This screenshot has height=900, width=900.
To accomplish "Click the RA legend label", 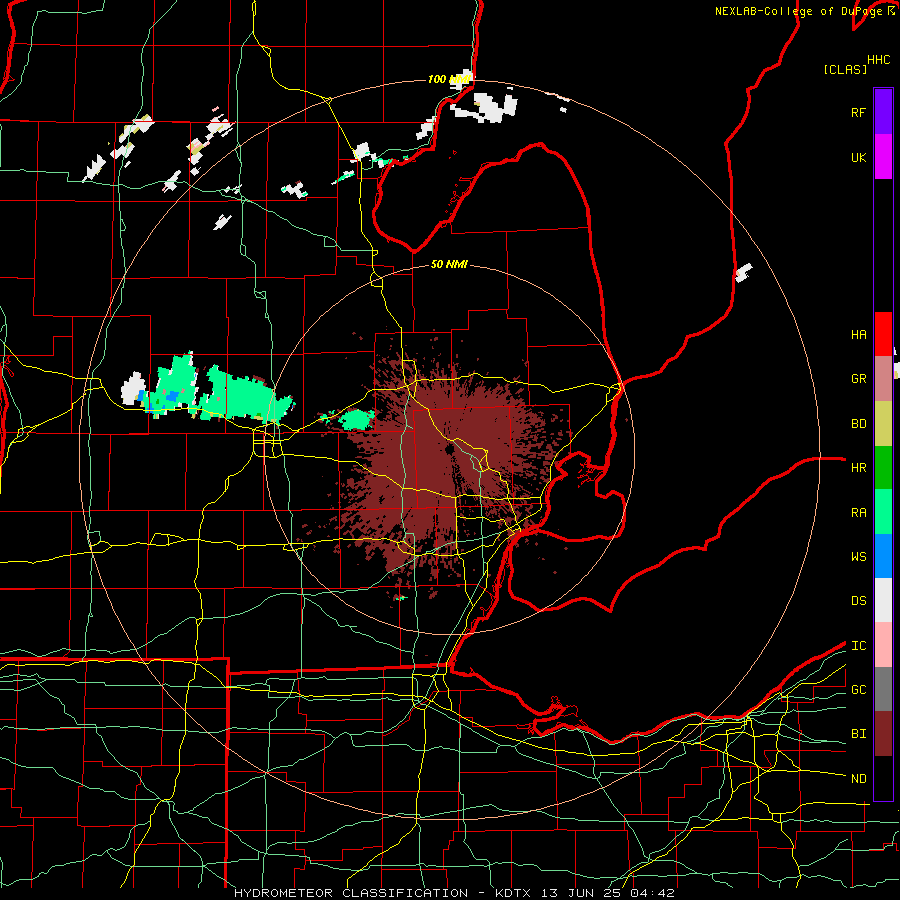I will tap(858, 513).
